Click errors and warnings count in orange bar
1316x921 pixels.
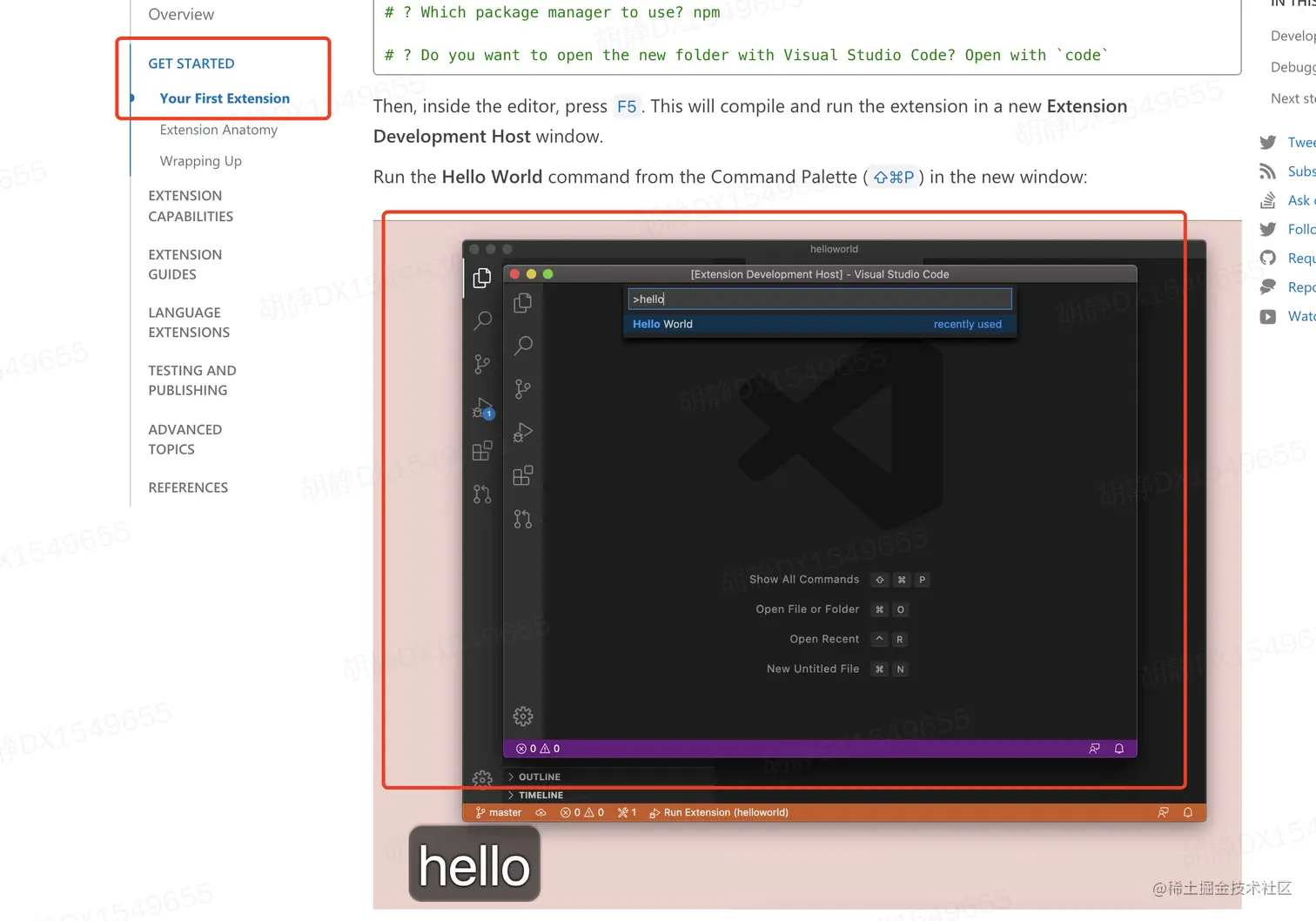coord(582,812)
